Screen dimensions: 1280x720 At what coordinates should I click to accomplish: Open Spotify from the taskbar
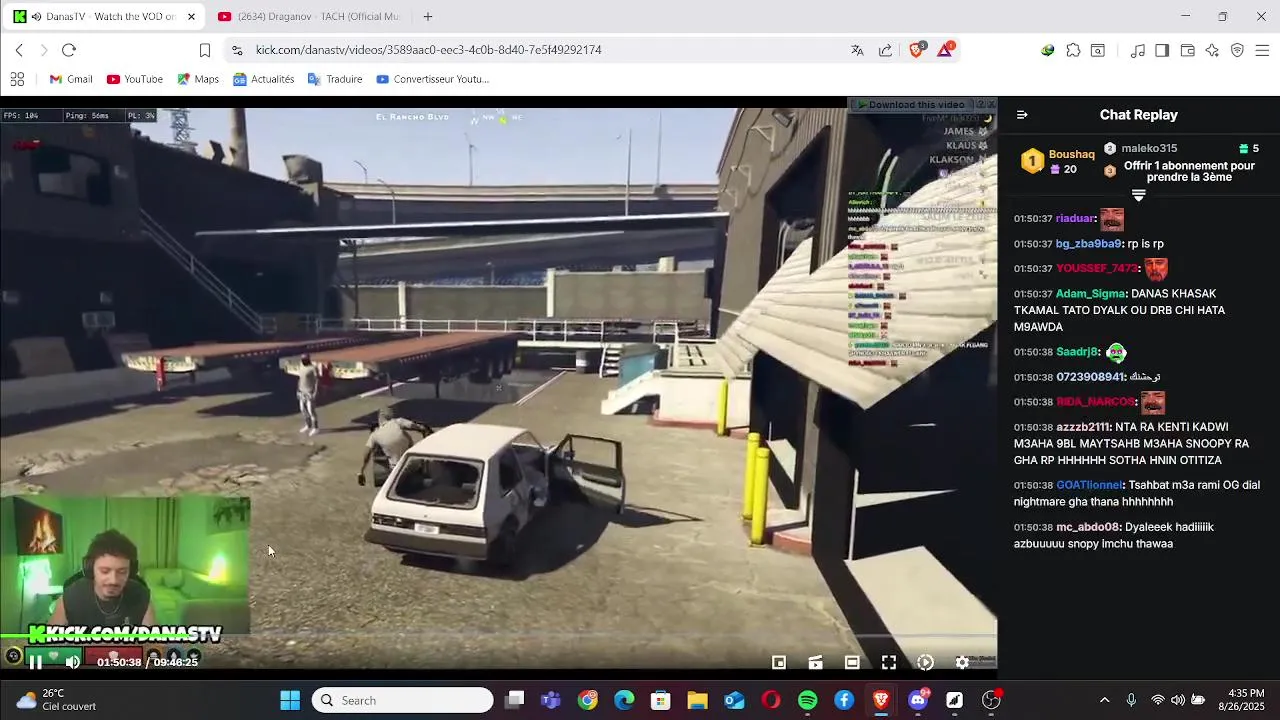tap(807, 700)
